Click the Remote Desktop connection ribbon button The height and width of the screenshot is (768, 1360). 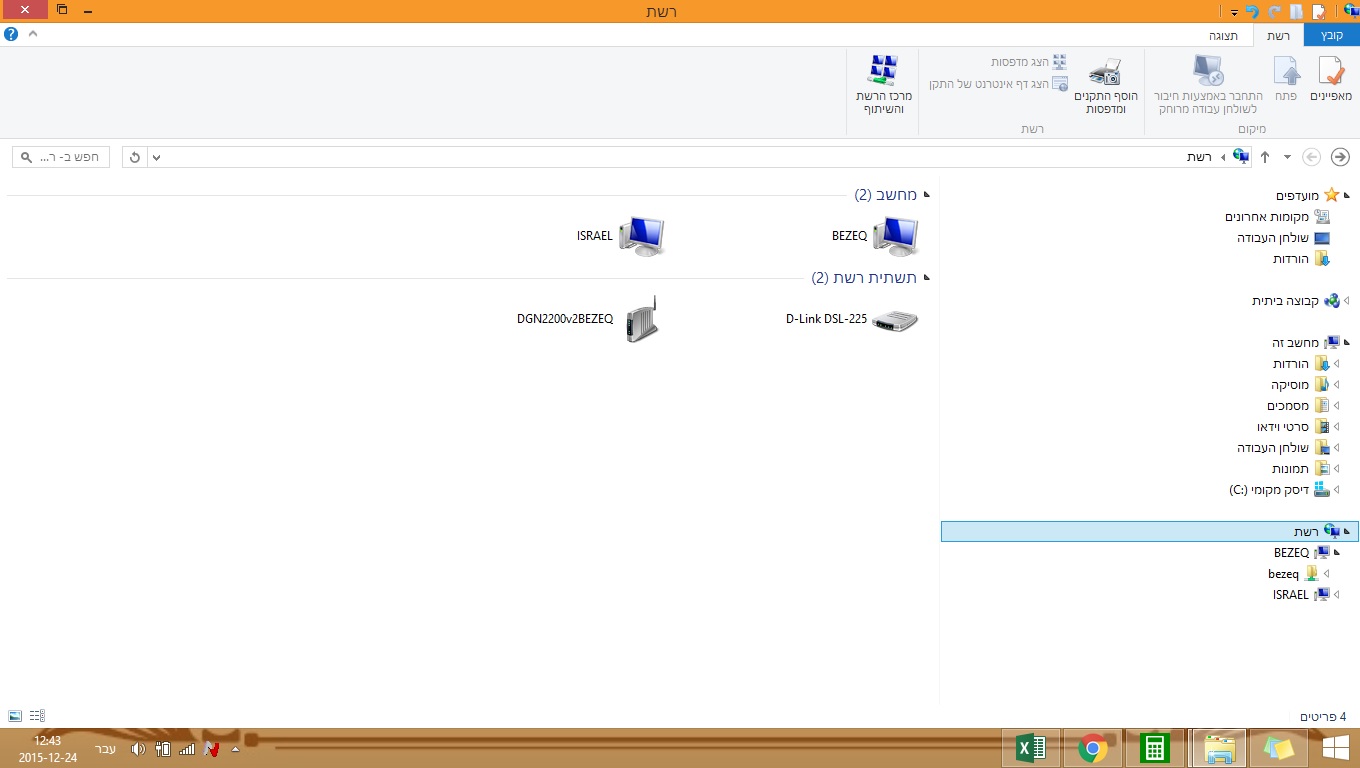tap(1208, 84)
